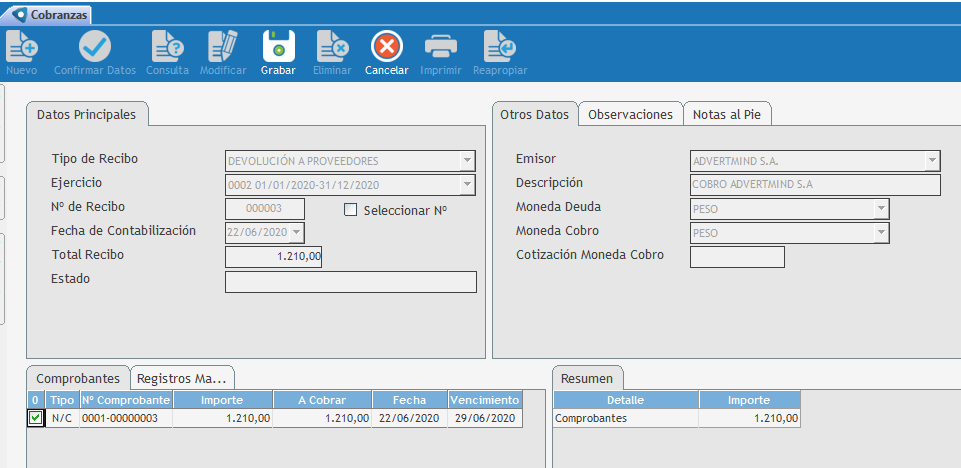
Task: Expand the Emisor dropdown arrow
Action: tap(932, 161)
